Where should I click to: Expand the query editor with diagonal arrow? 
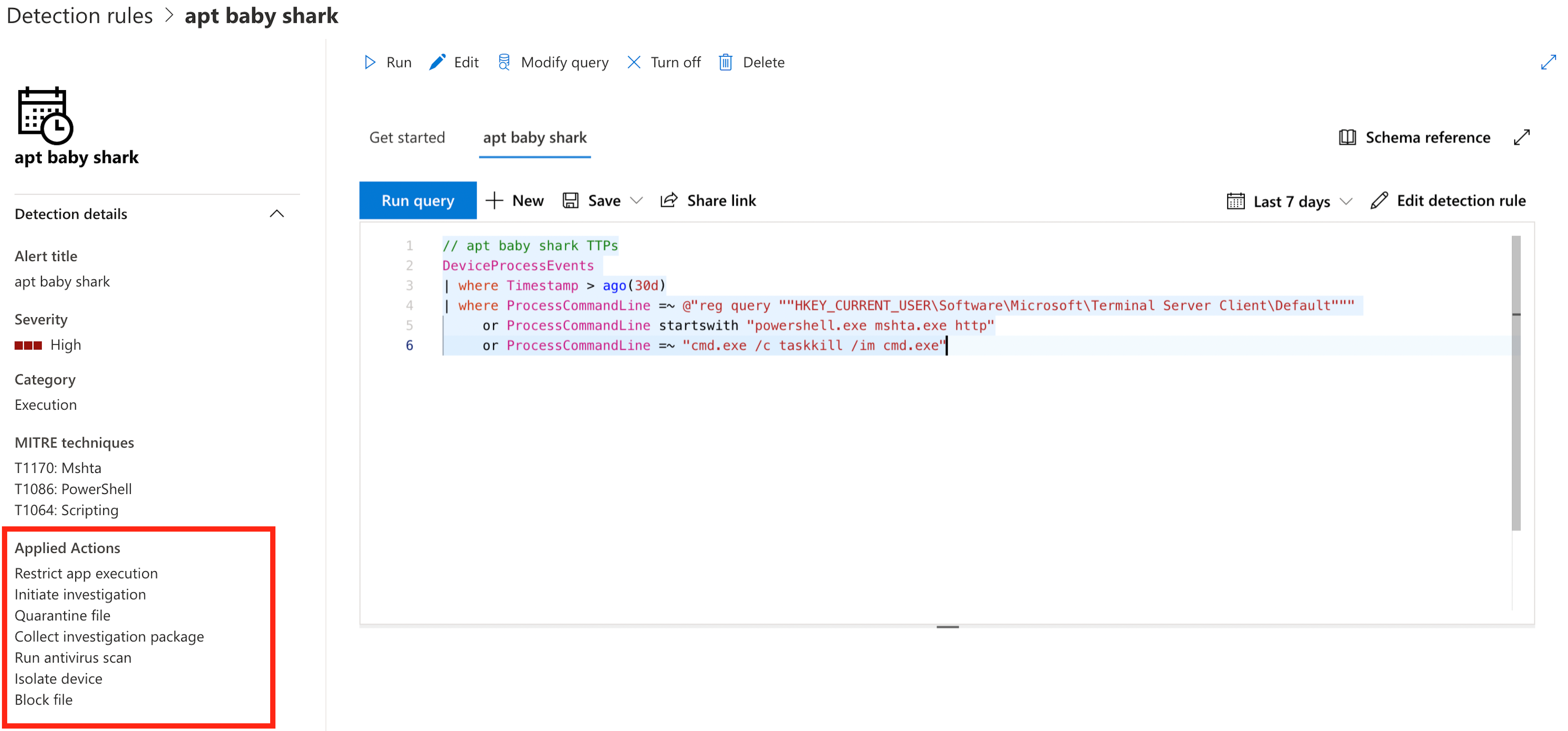click(x=1521, y=138)
